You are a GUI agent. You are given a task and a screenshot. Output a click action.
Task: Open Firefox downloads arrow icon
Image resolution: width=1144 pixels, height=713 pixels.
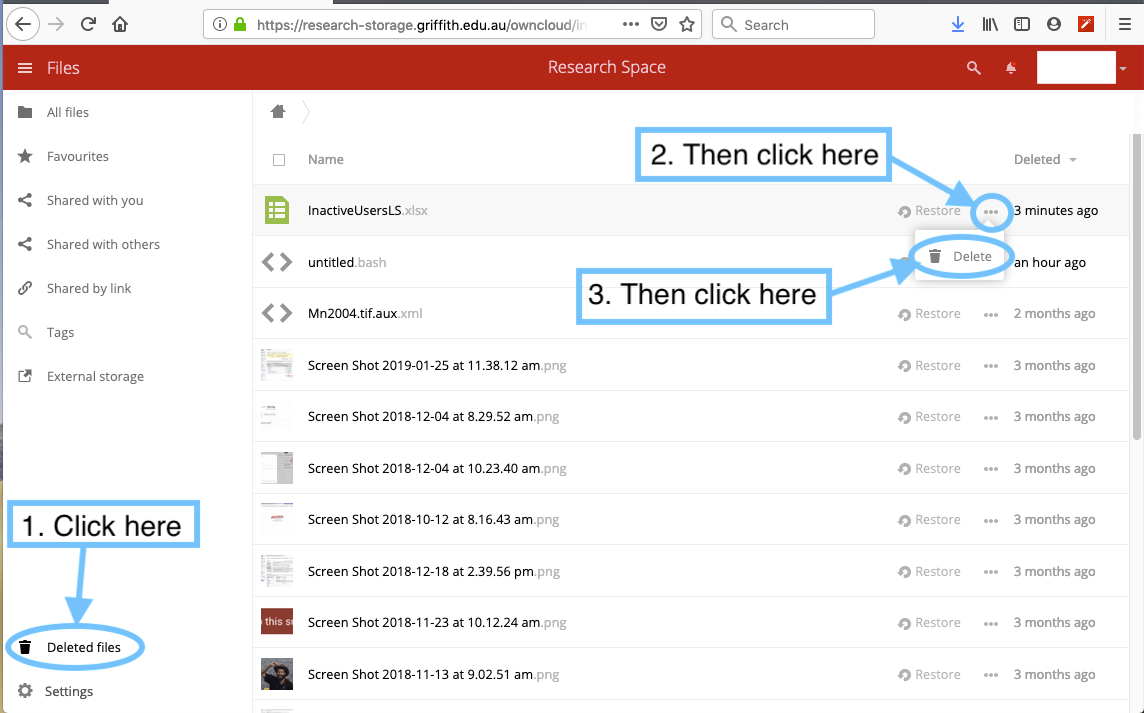click(958, 24)
